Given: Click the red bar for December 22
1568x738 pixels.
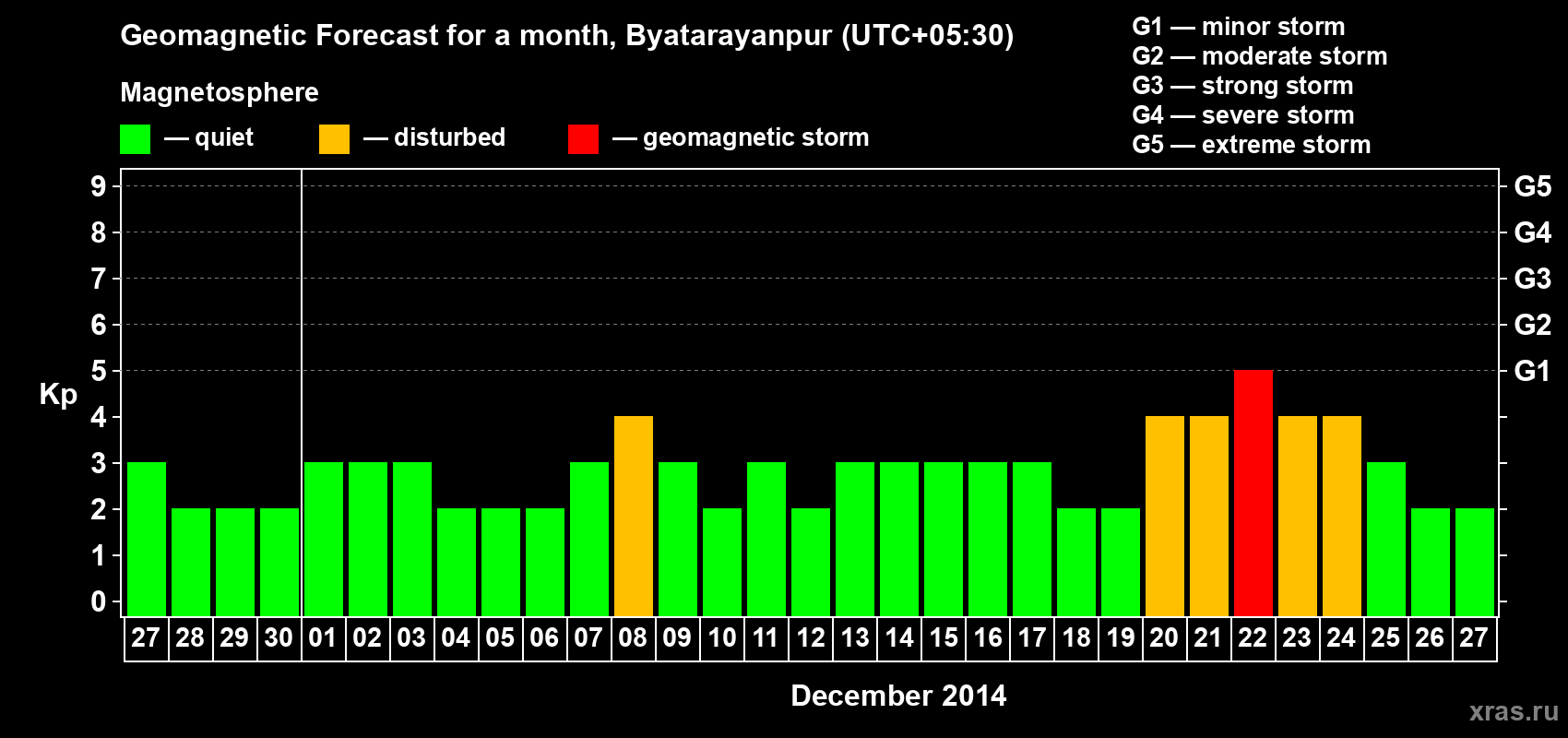Looking at the screenshot, I should 1253,493.
